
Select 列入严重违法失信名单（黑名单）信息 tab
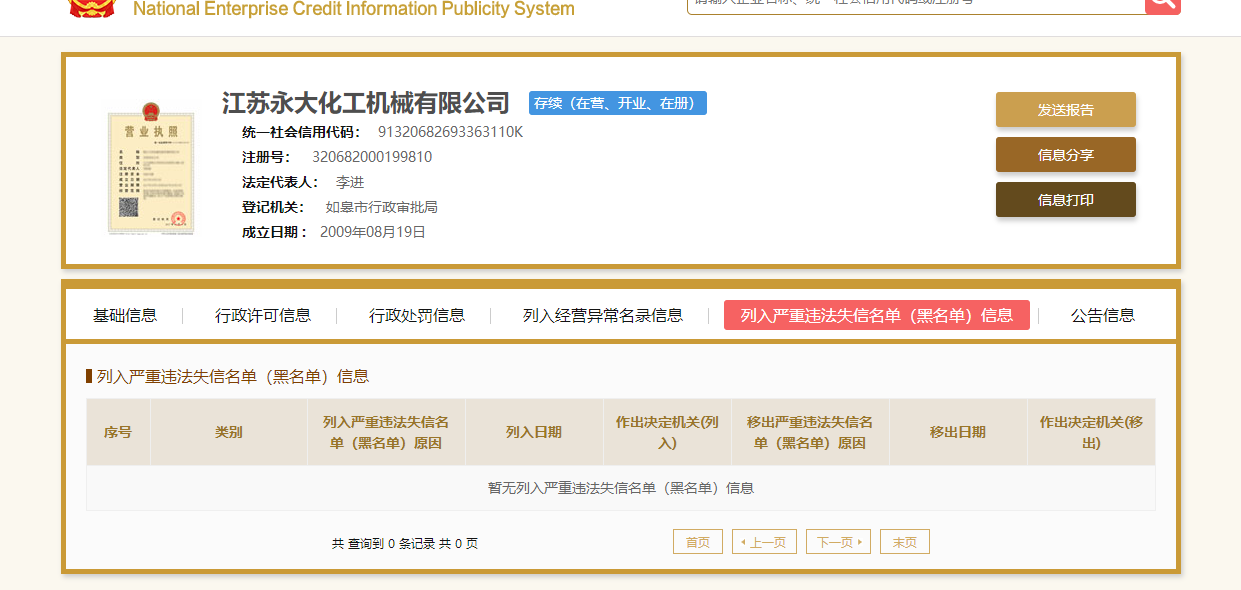(x=877, y=315)
